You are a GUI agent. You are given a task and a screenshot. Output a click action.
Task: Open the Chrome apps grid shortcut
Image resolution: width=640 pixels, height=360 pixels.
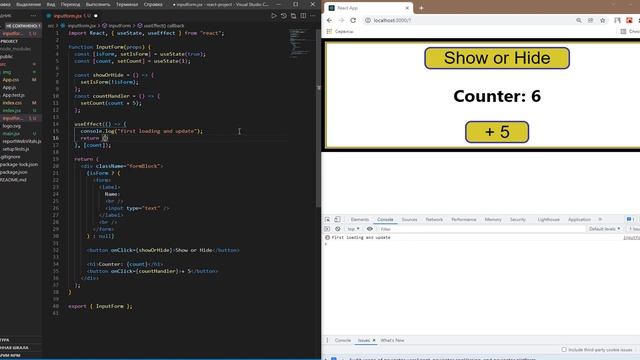329,31
